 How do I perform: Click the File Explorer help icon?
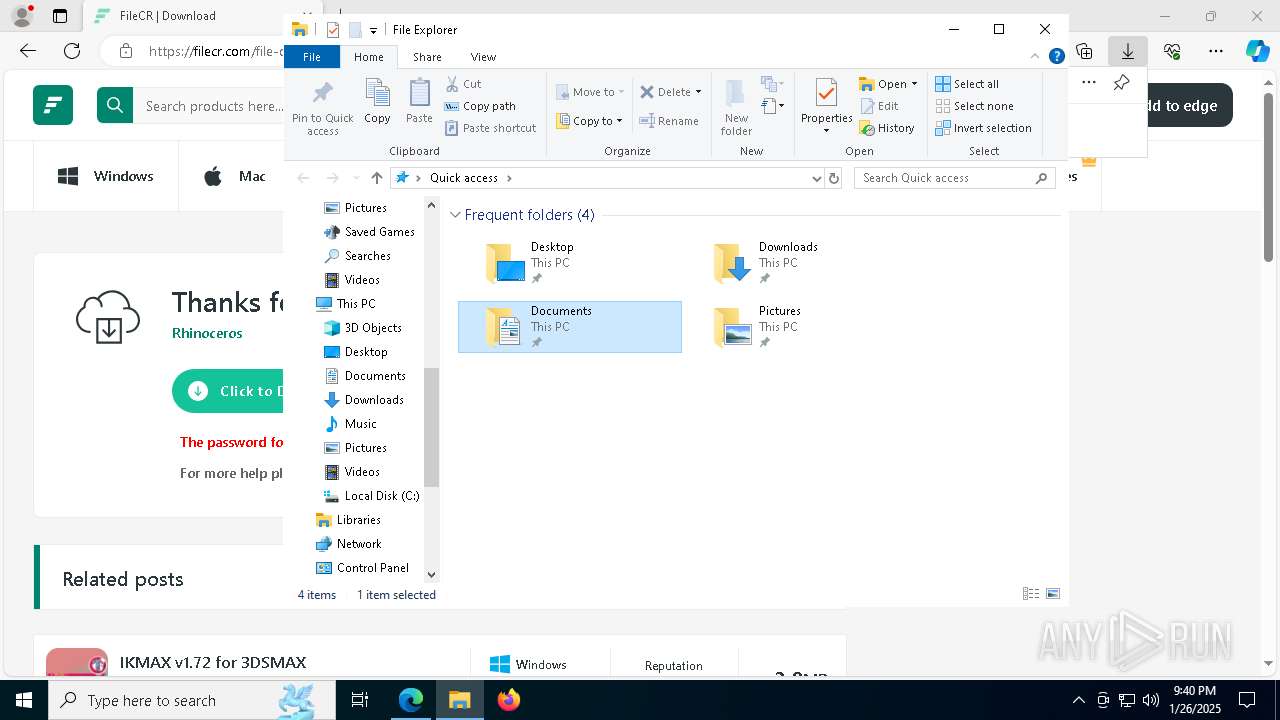1056,57
